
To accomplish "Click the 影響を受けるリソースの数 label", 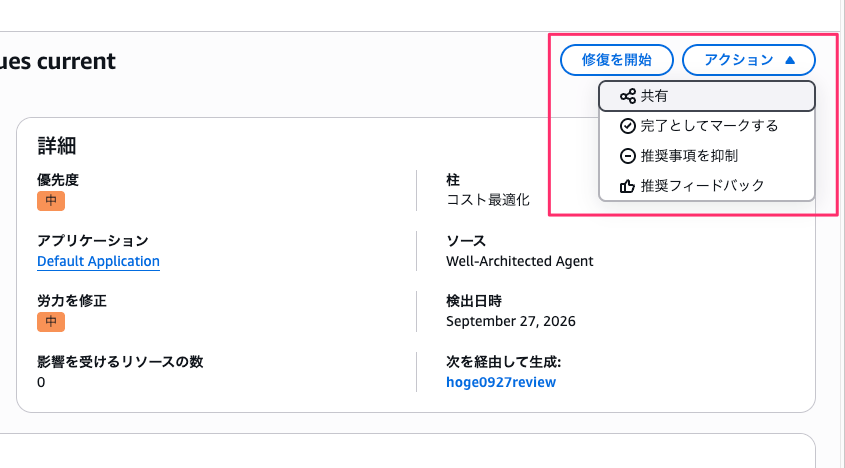I will (x=120, y=362).
